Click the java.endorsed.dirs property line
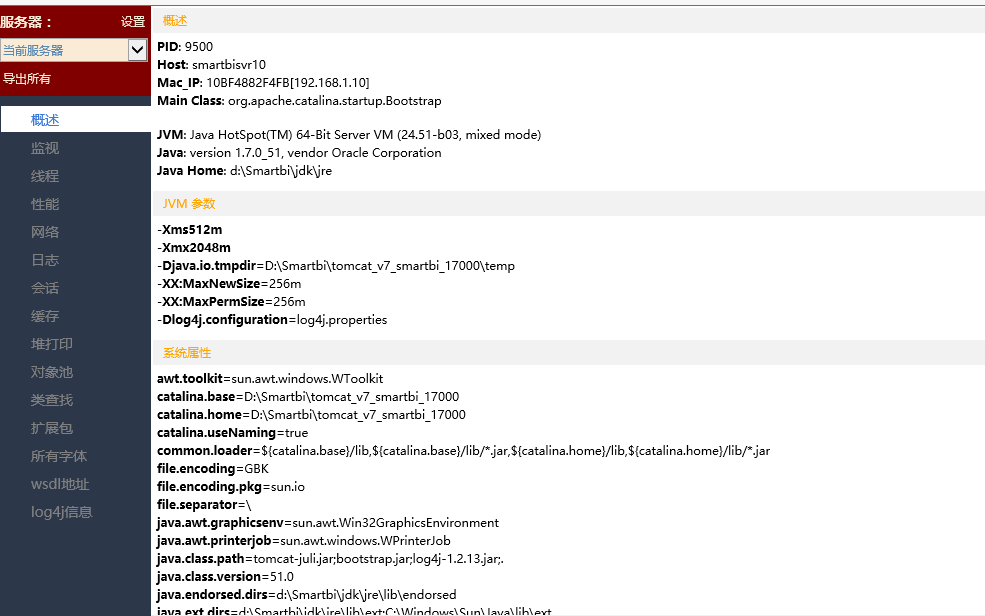 (307, 595)
